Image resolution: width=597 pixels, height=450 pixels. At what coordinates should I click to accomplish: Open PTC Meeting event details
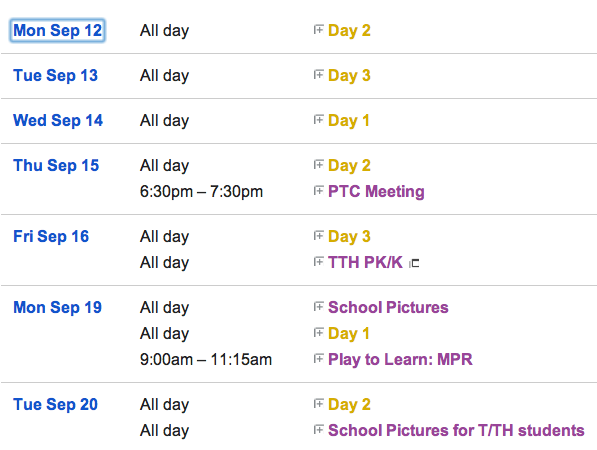[x=376, y=191]
